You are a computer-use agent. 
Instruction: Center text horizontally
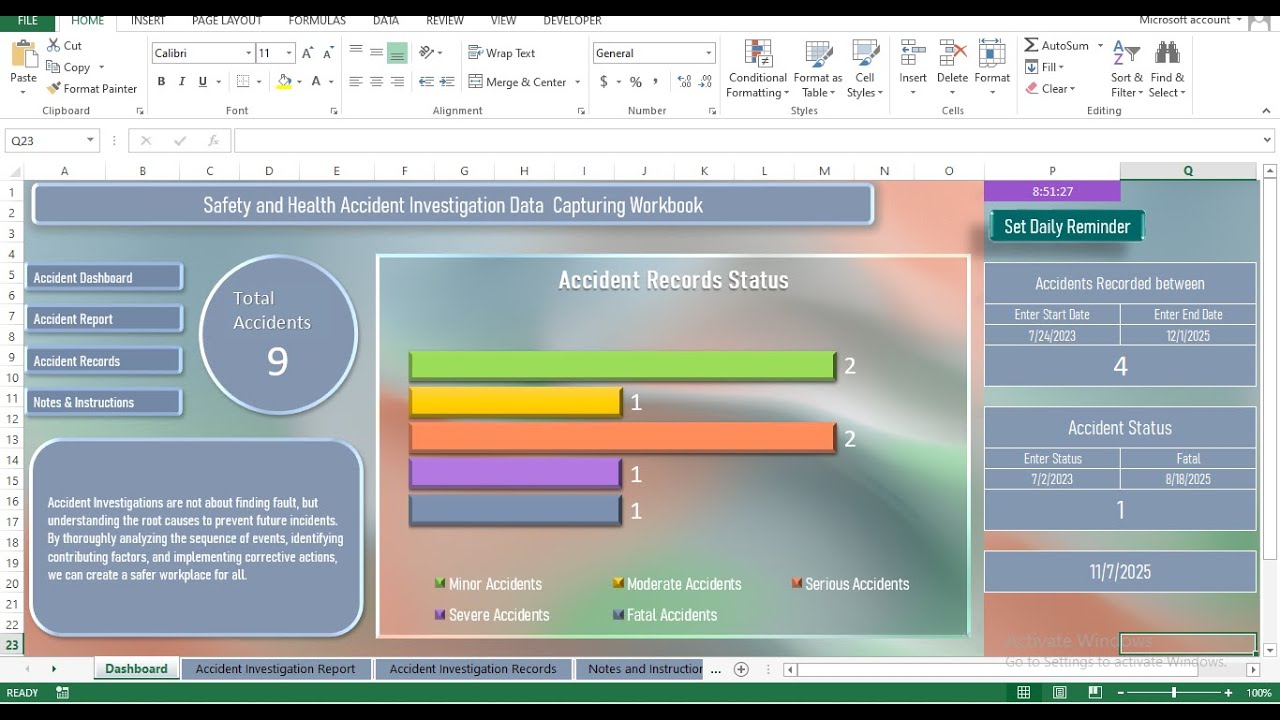pyautogui.click(x=377, y=82)
